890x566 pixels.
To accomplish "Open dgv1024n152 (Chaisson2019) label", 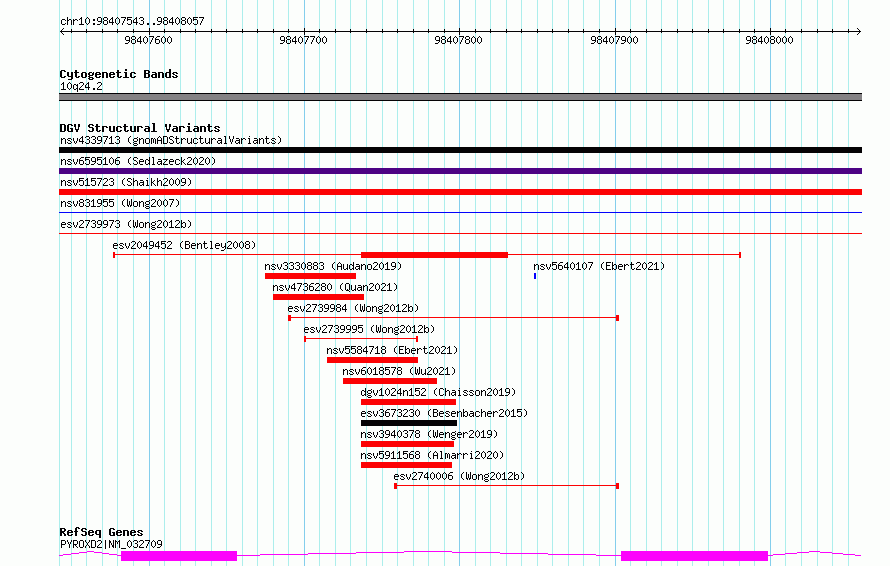I will click(x=438, y=392).
